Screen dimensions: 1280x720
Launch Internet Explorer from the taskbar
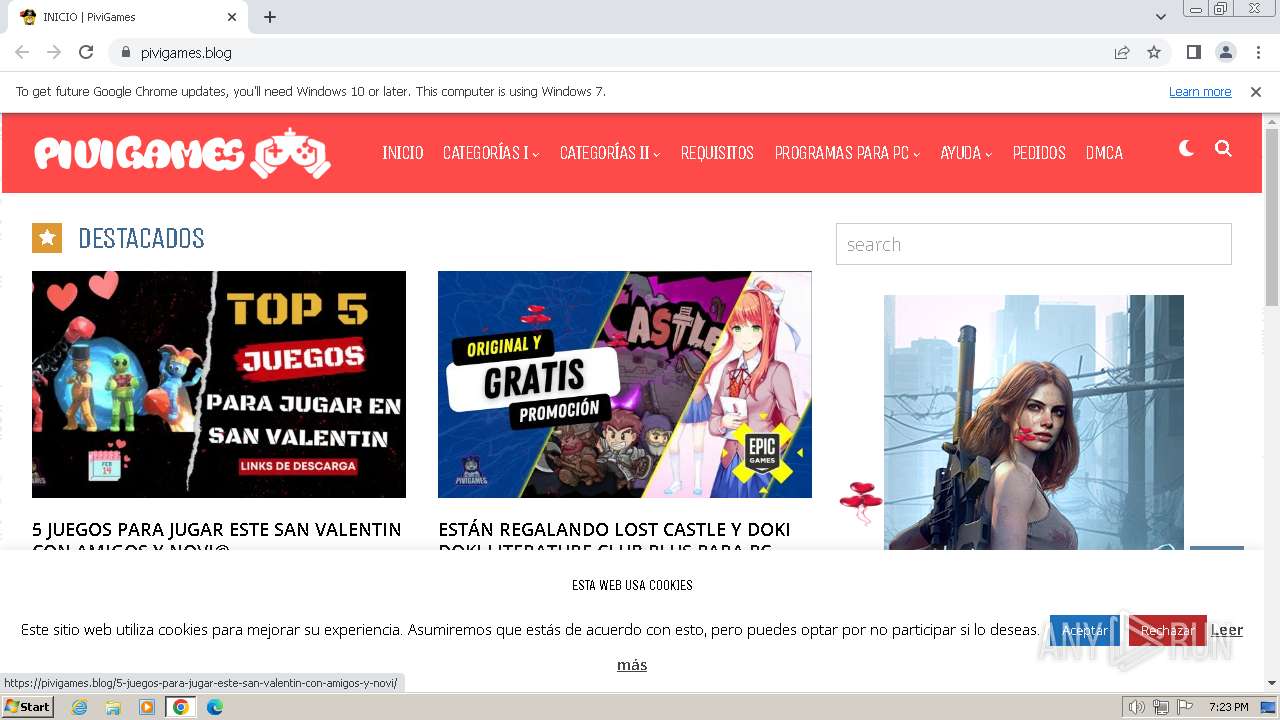pyautogui.click(x=79, y=707)
